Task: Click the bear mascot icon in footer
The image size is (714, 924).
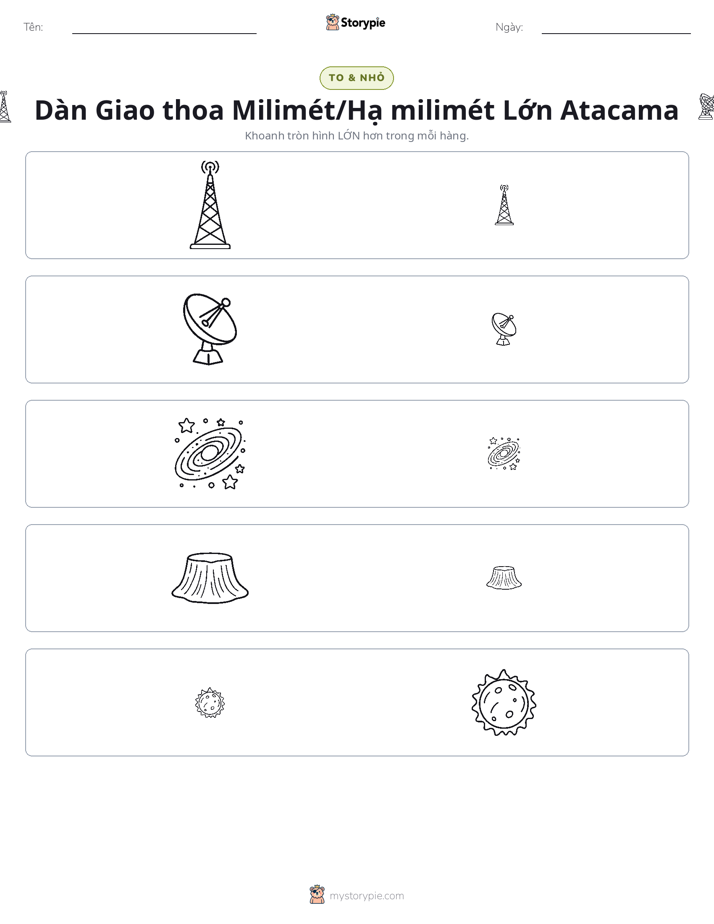Action: (317, 895)
